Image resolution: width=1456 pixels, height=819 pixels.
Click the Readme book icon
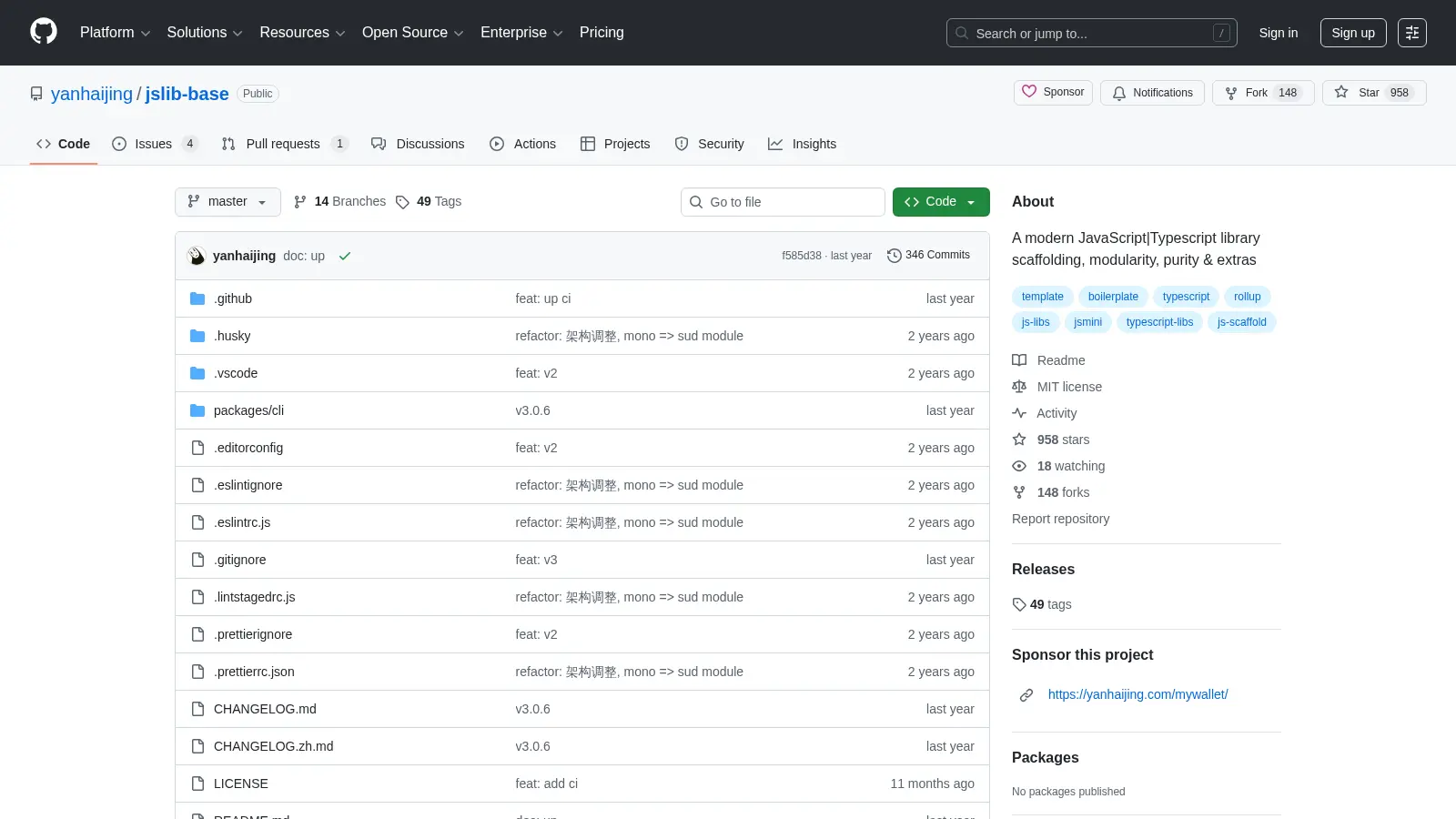[1019, 360]
